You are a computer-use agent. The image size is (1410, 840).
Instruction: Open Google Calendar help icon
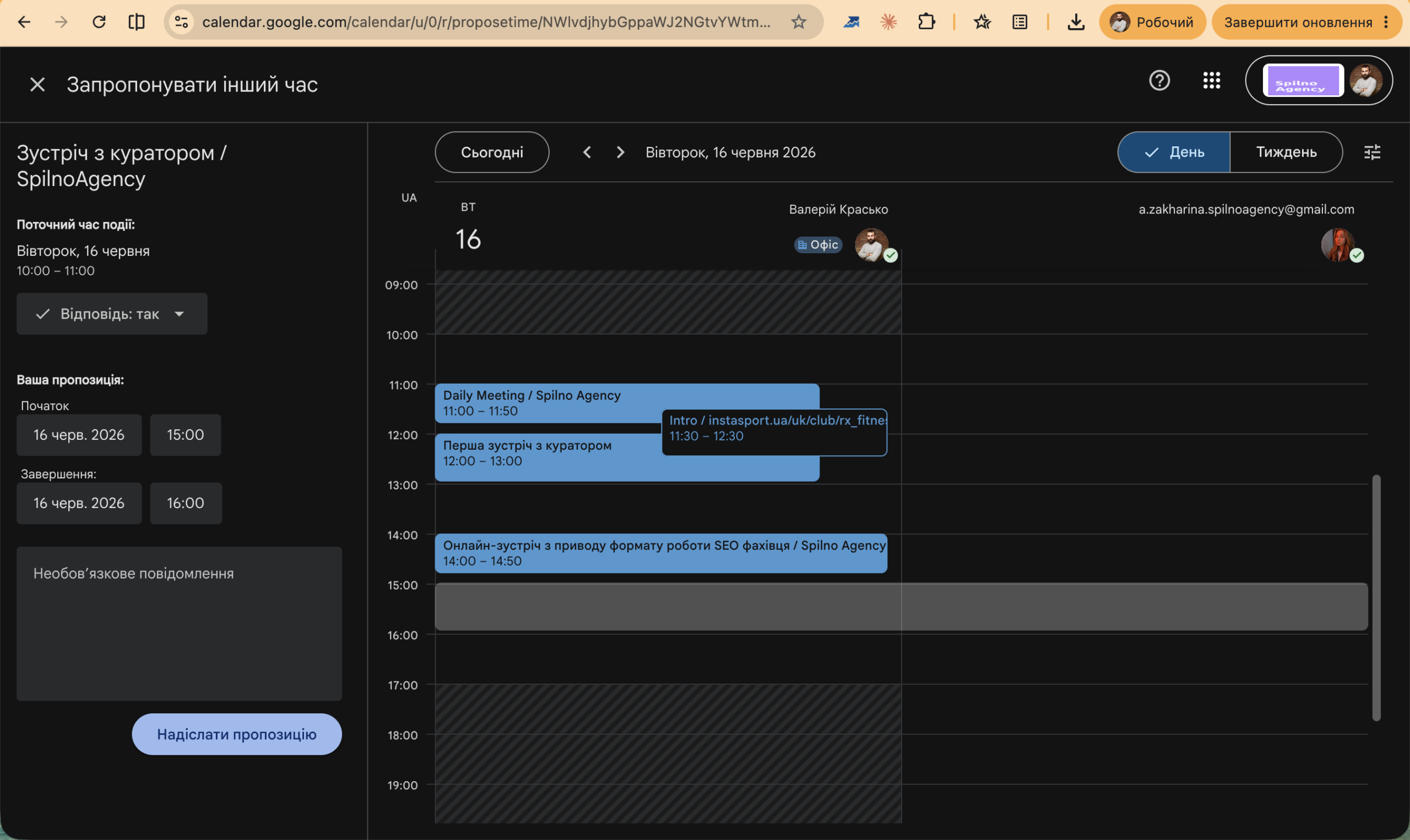pyautogui.click(x=1159, y=80)
